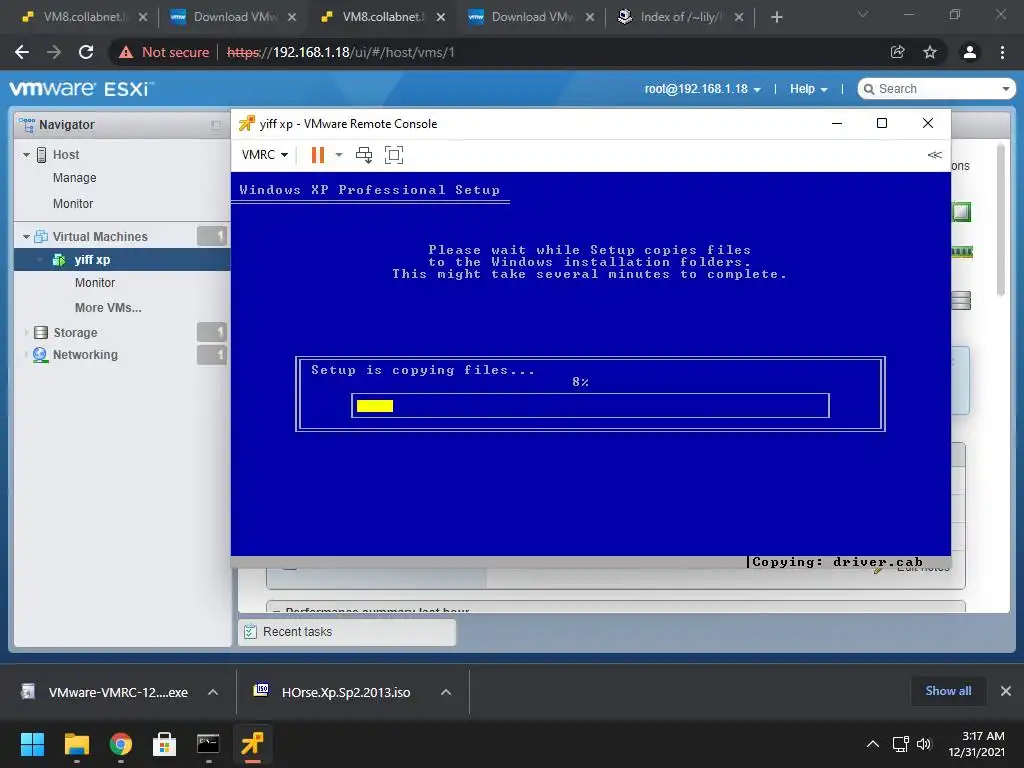This screenshot has height=768, width=1024.
Task: Click the address bar URL
Action: coord(340,52)
